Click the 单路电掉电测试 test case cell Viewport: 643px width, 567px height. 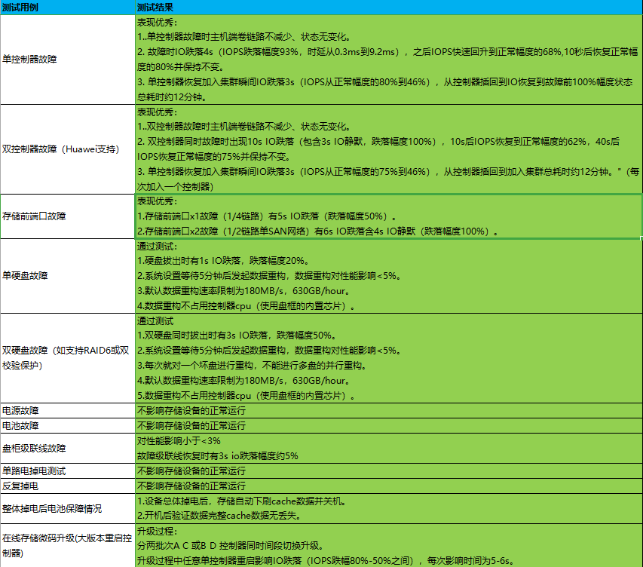tap(68, 471)
